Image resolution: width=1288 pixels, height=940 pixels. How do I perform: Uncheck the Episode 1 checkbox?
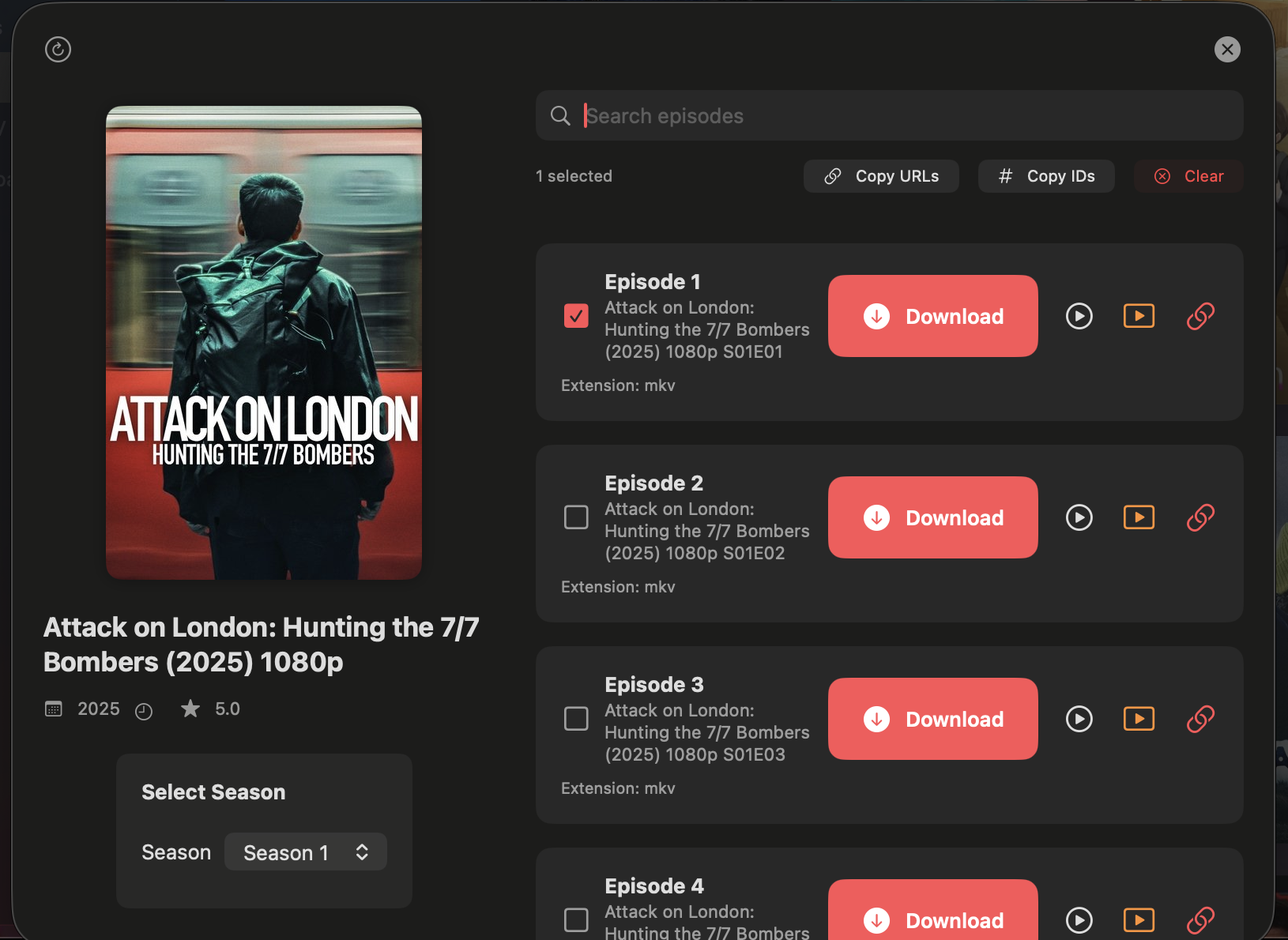[x=576, y=316]
